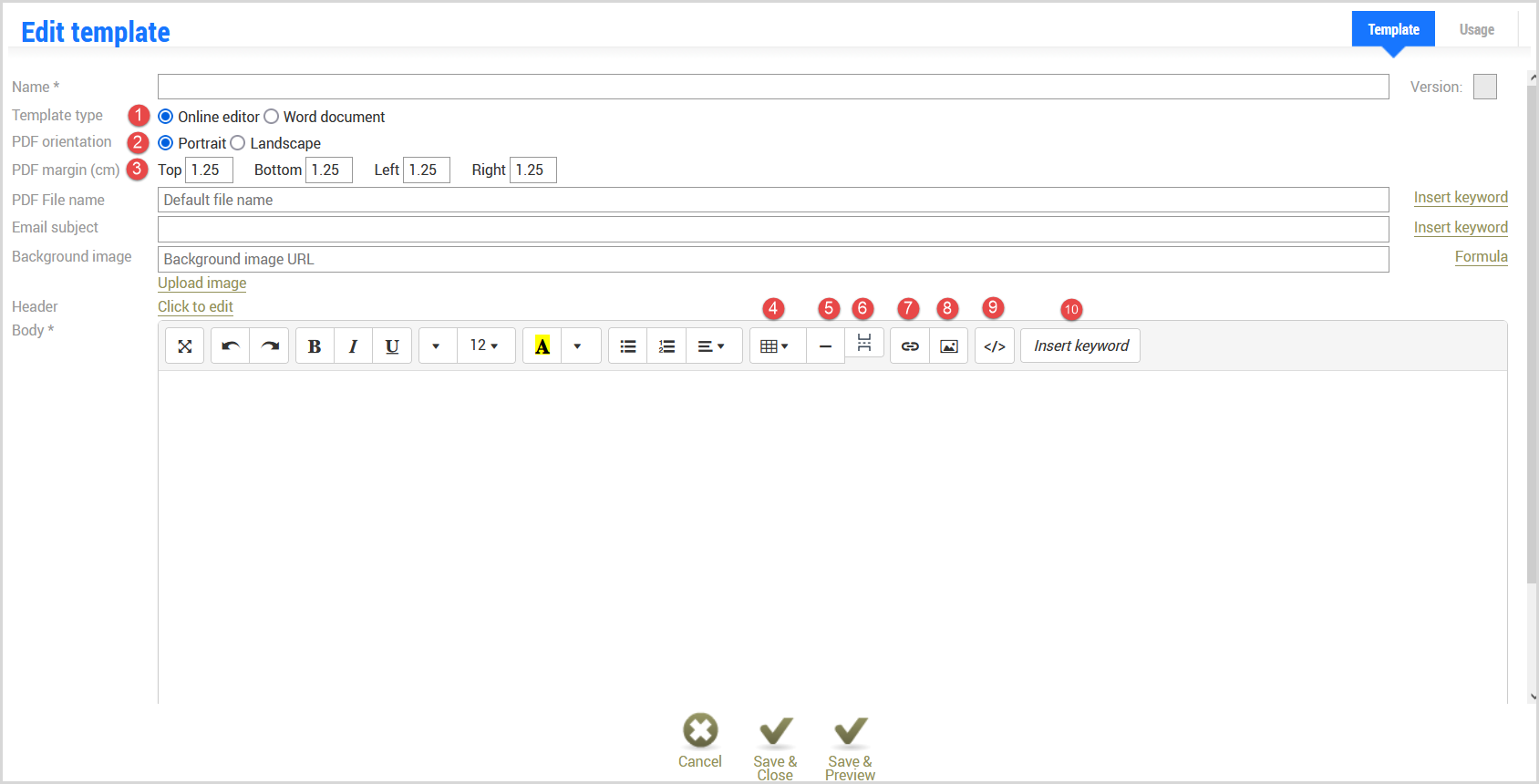Switch to HTML code view

tap(995, 346)
